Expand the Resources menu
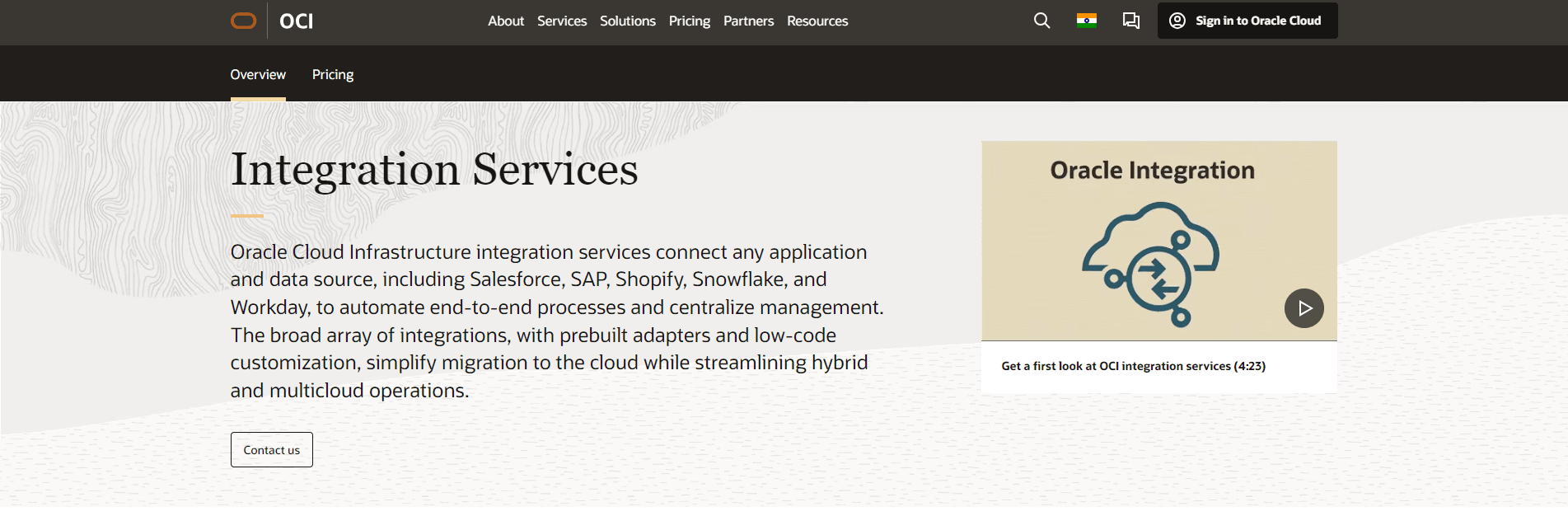 pyautogui.click(x=817, y=21)
